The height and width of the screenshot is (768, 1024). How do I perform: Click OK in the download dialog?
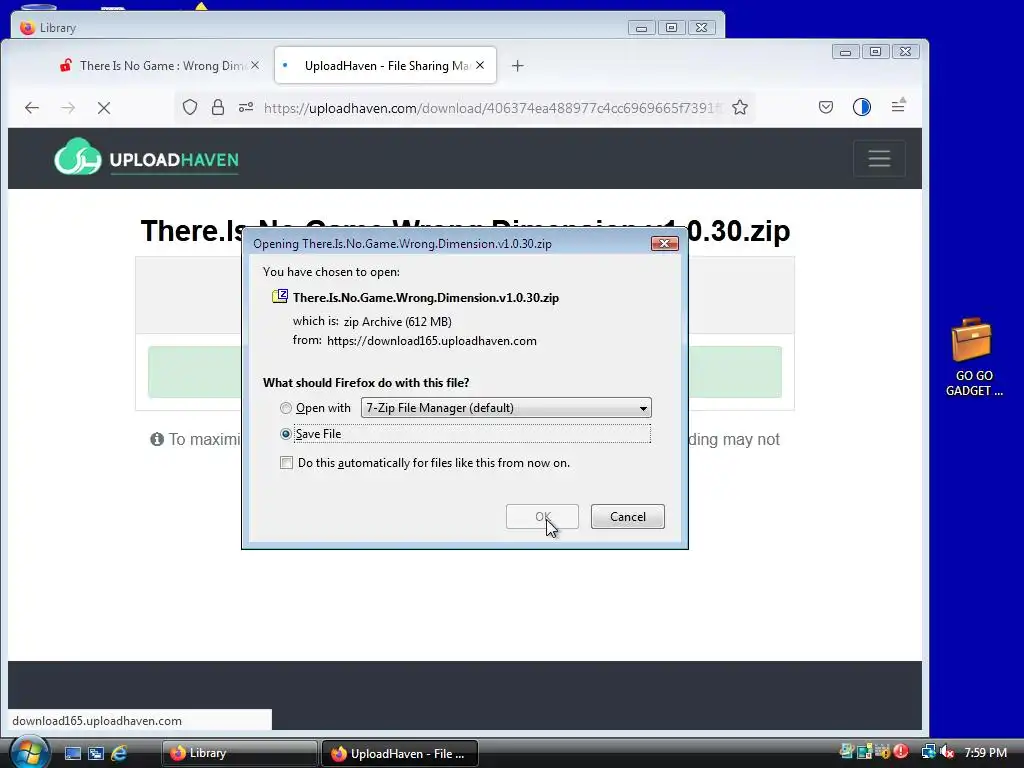pyautogui.click(x=542, y=517)
